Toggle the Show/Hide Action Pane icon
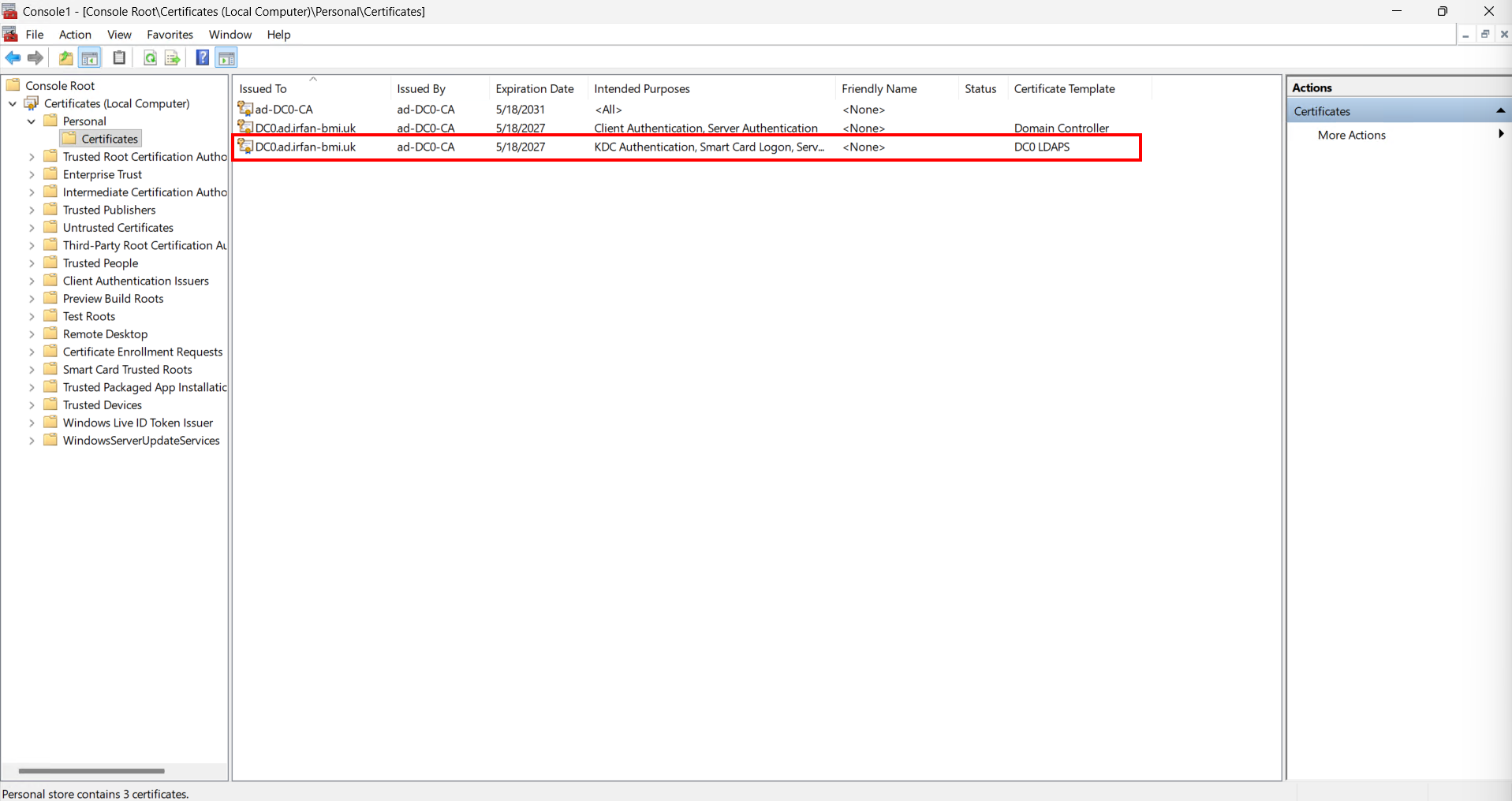The height and width of the screenshot is (801, 1512). click(x=226, y=58)
